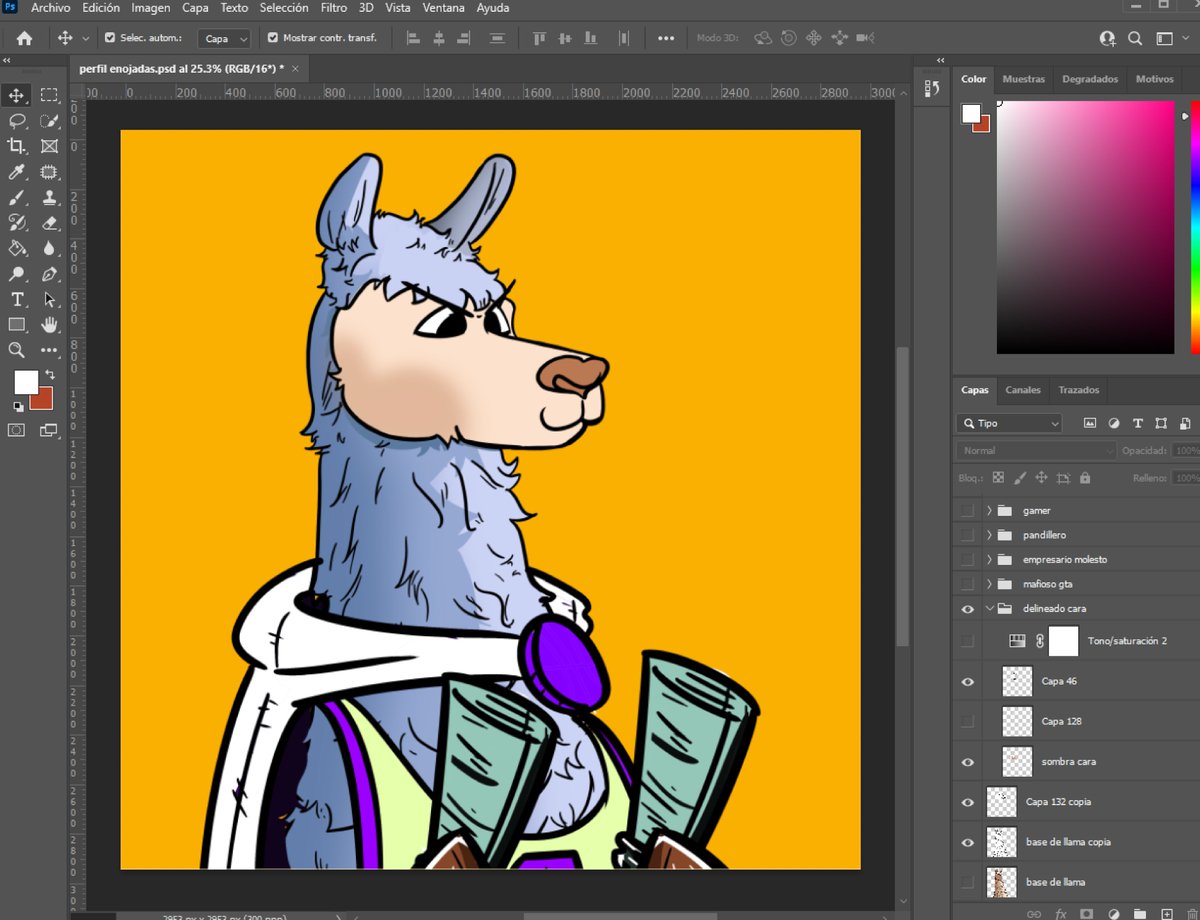Switch to the Muestras tab
The height and width of the screenshot is (920, 1200).
coord(1023,79)
